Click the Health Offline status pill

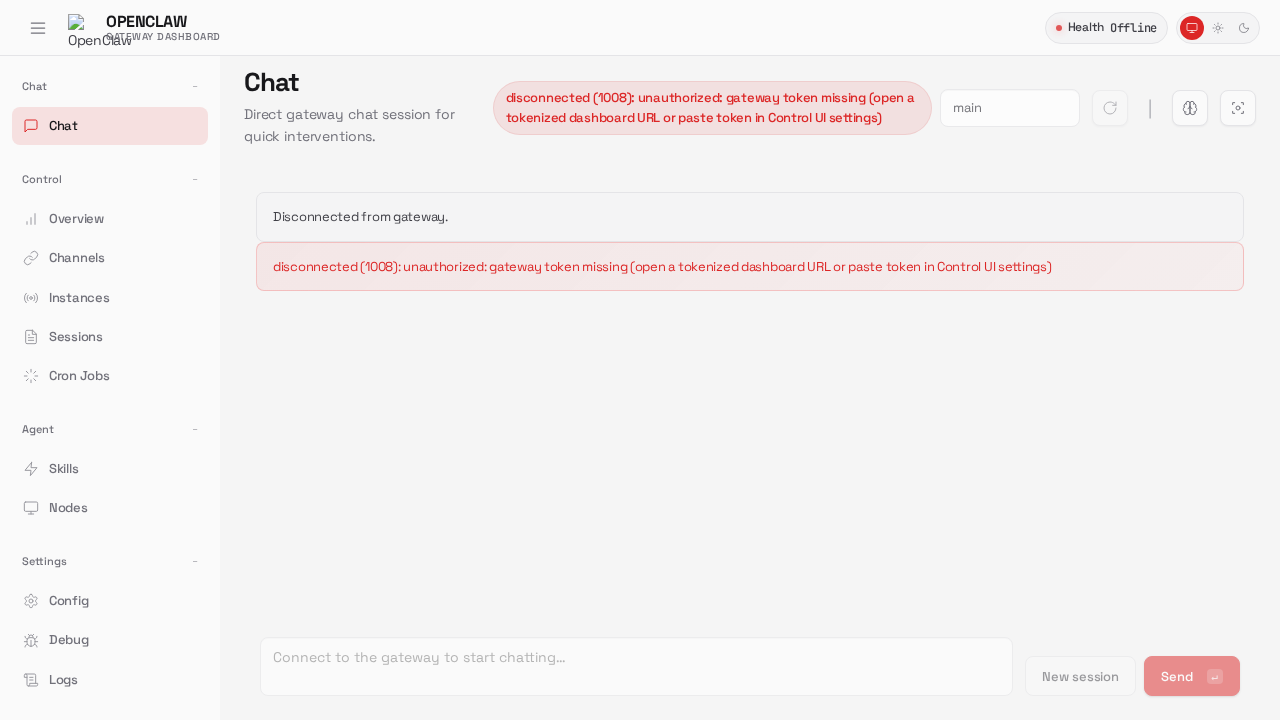coord(1106,28)
